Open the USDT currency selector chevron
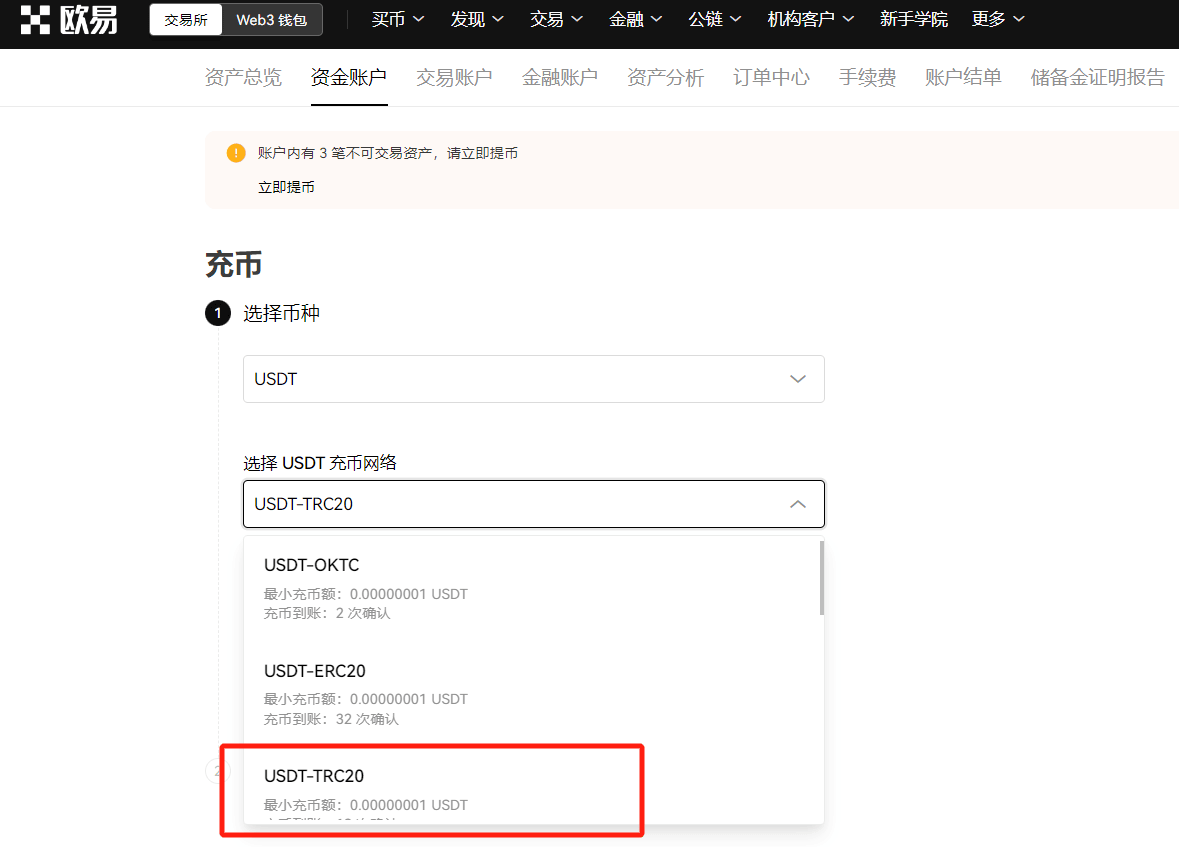This screenshot has height=847, width=1179. [798, 379]
